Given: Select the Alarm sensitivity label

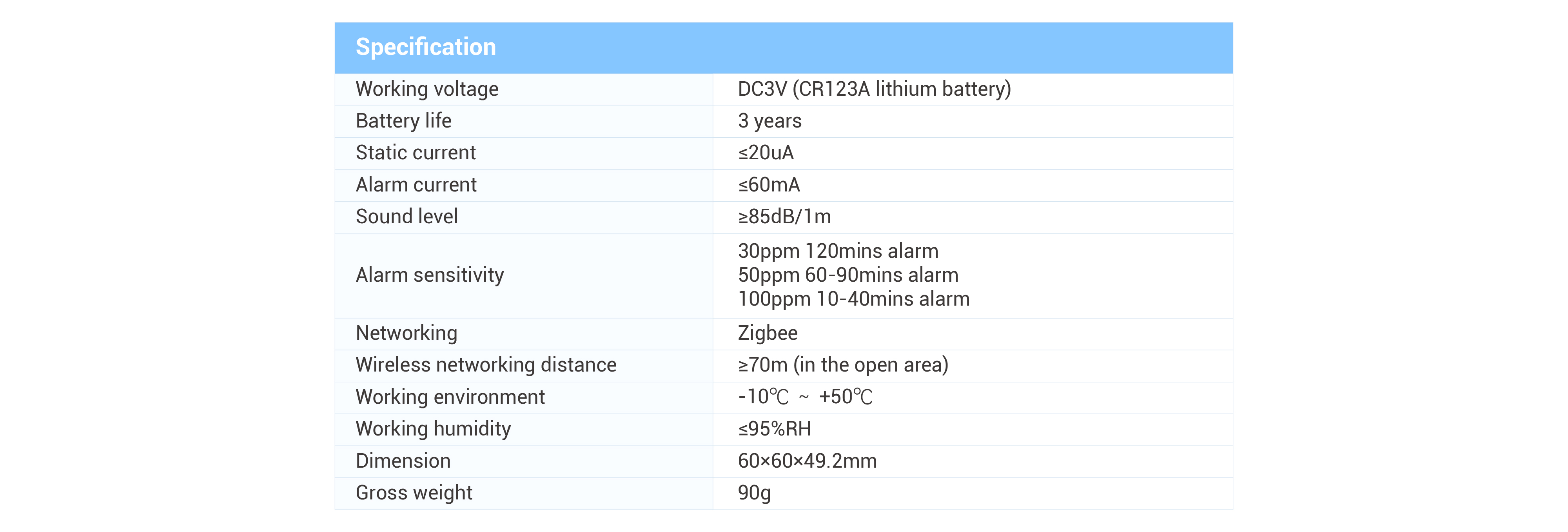Looking at the screenshot, I should coord(429,275).
